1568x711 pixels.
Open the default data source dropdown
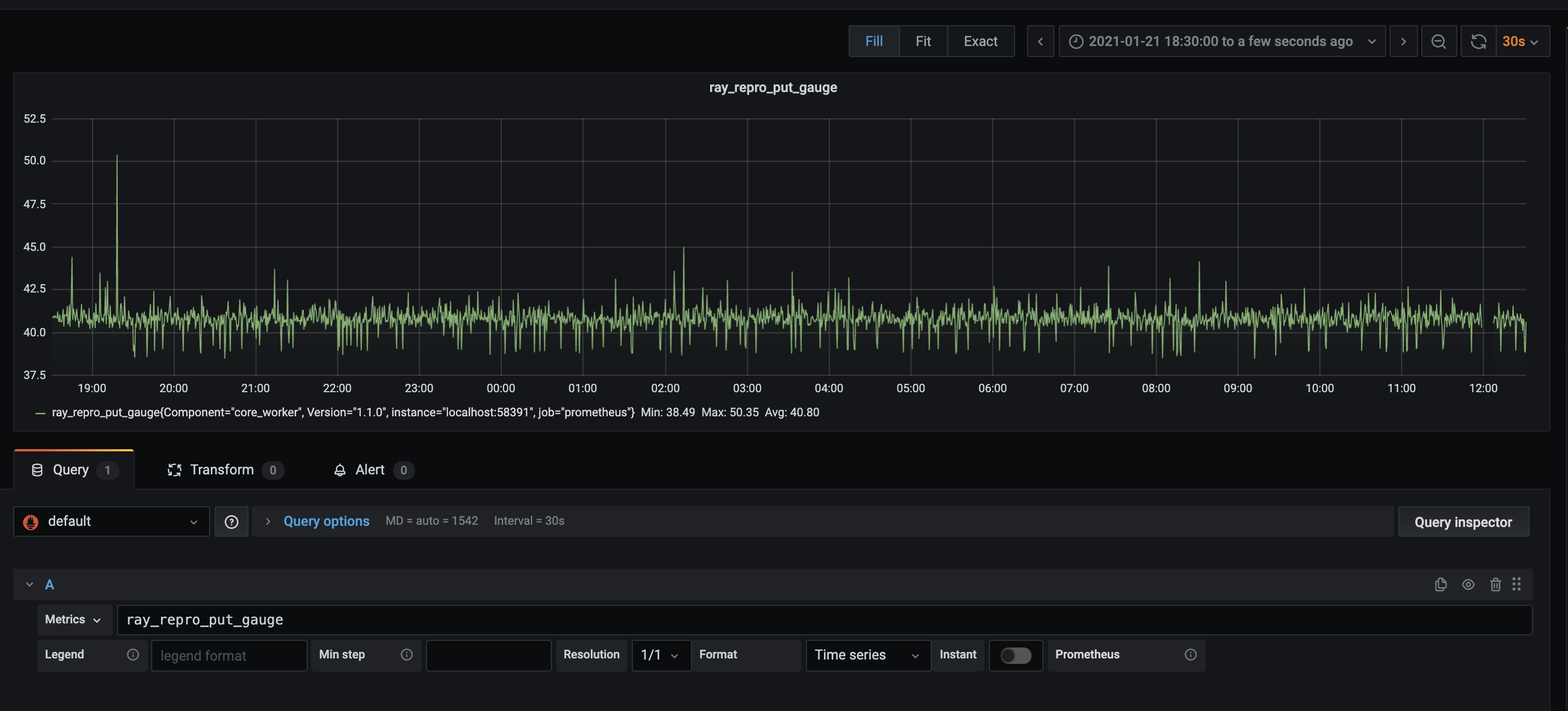[x=111, y=521]
